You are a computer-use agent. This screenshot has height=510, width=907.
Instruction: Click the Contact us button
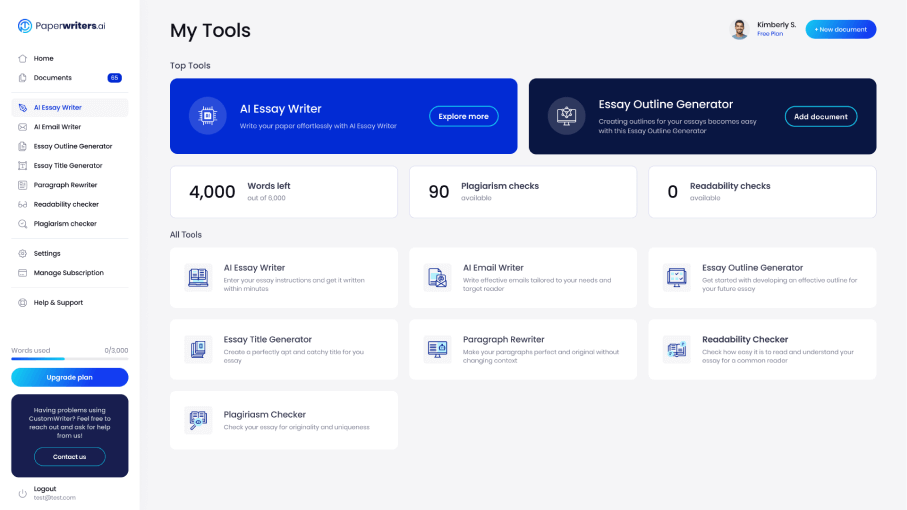[69, 457]
